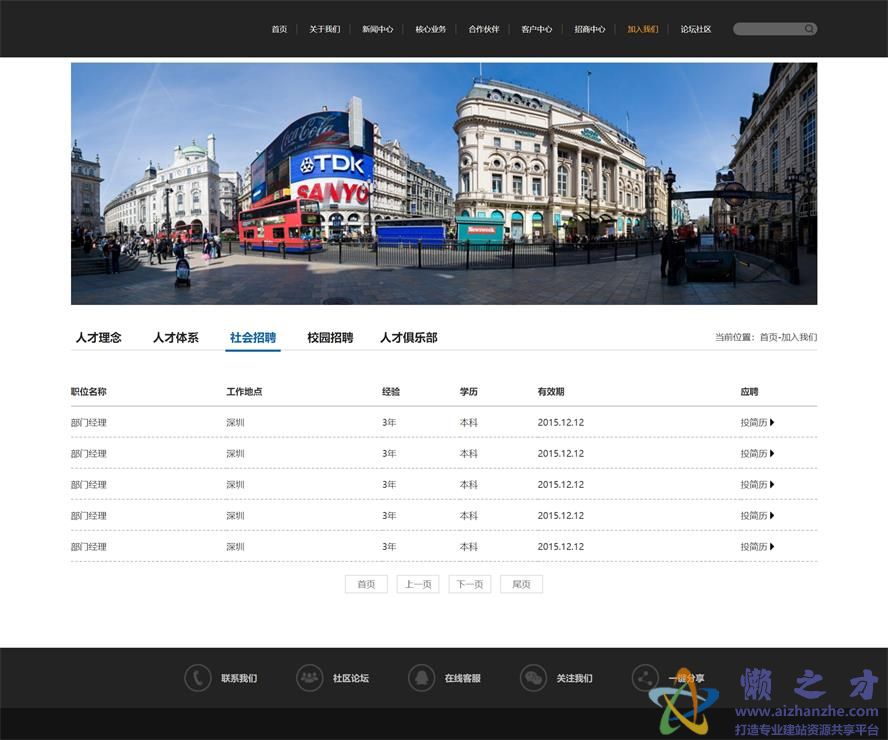
Task: Go to 核心业务 in the top navigation
Action: point(431,29)
